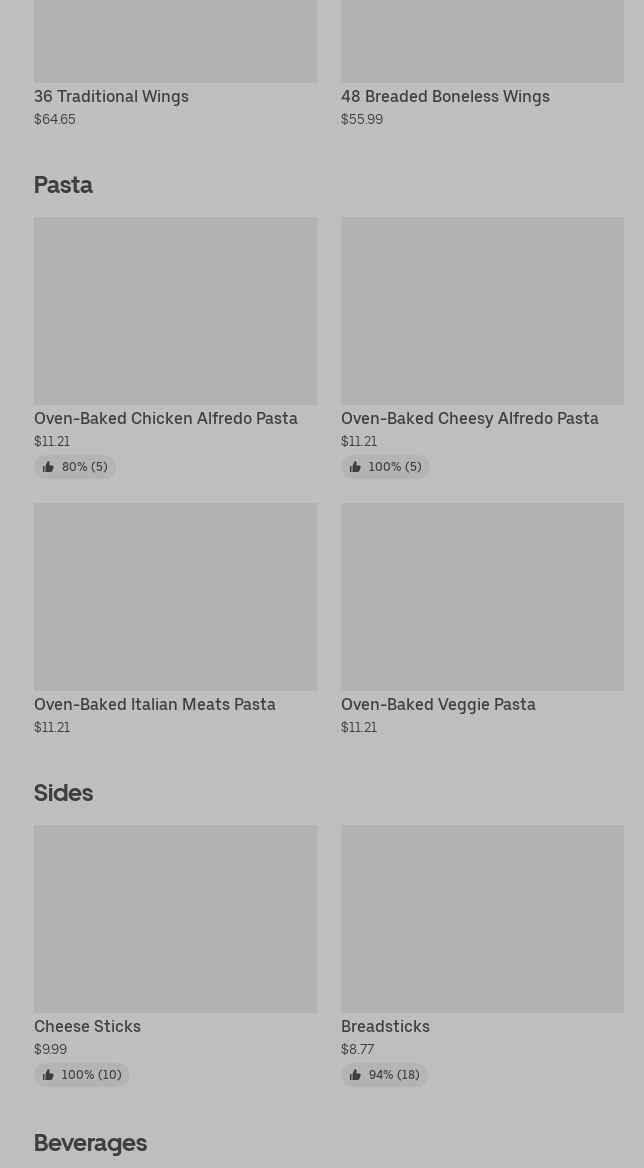Open the Oven-Baked Chicken Alfredo Pasta image
The image size is (644, 1168).
click(x=175, y=311)
